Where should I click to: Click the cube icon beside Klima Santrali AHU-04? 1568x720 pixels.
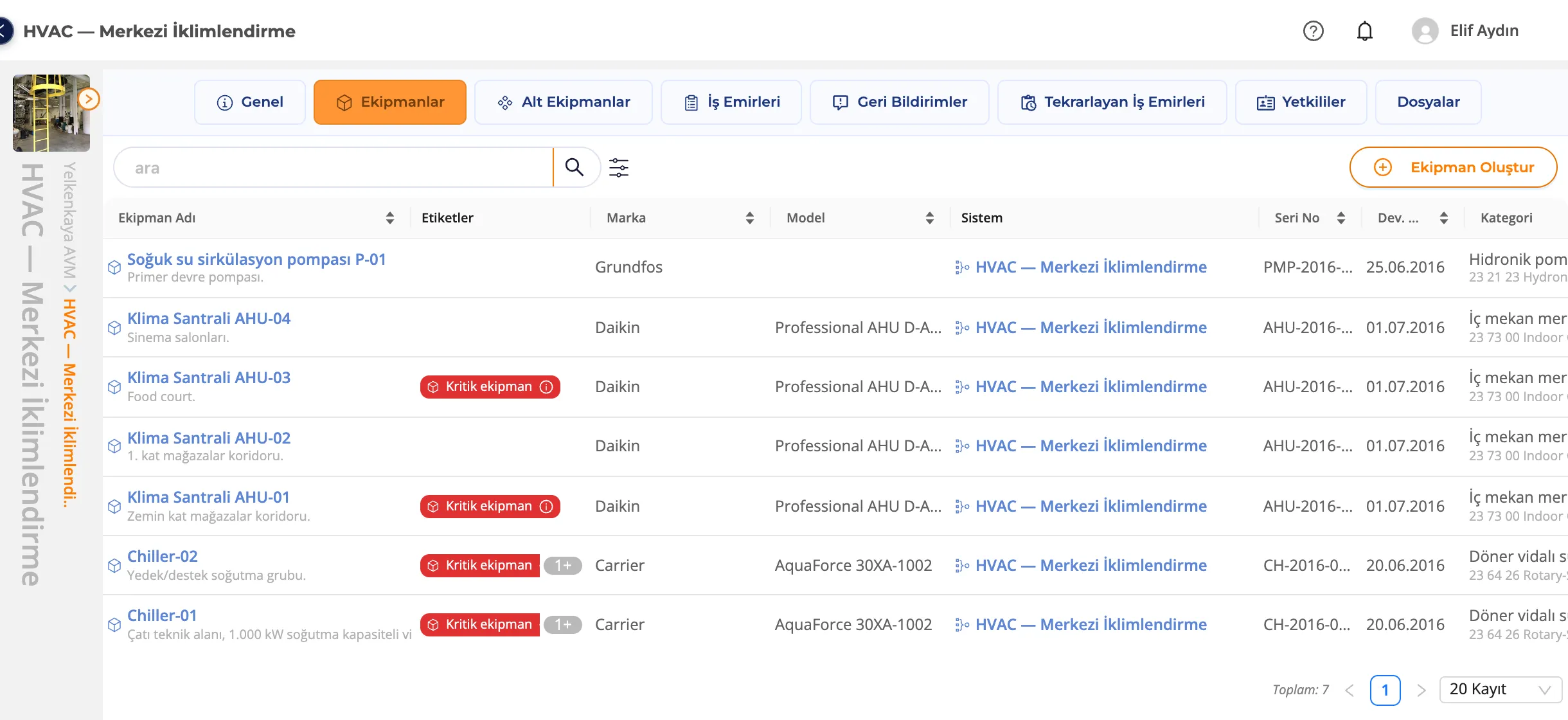pos(114,328)
